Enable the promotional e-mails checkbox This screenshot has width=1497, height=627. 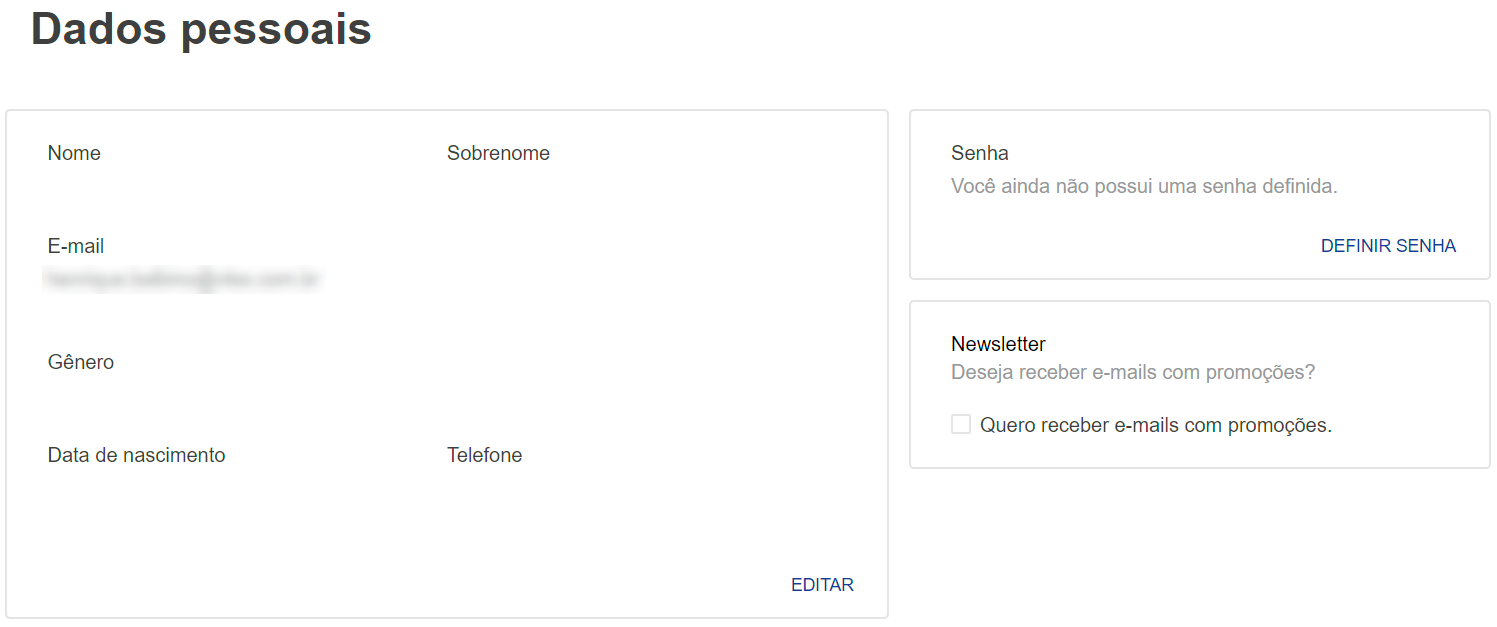(x=961, y=425)
